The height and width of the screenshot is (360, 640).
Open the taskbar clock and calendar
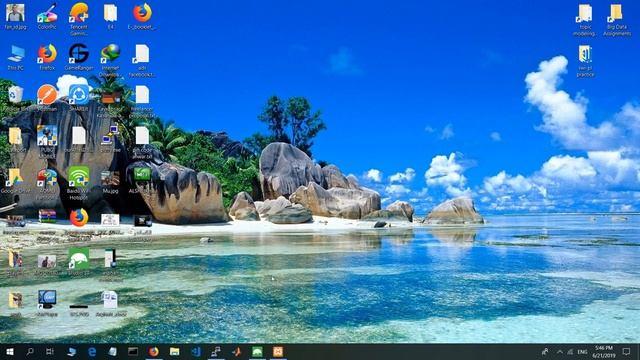[x=604, y=351]
